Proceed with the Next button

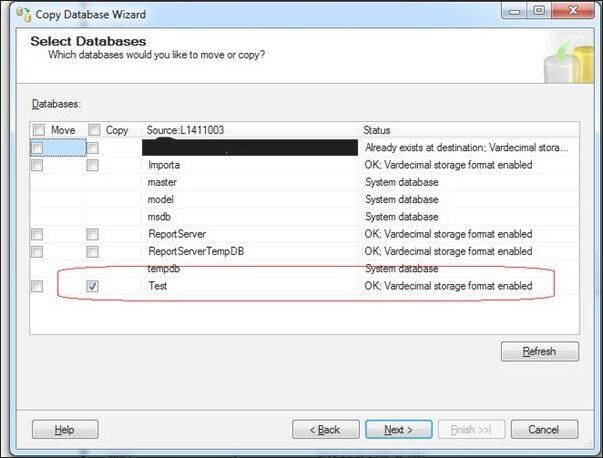(x=398, y=429)
